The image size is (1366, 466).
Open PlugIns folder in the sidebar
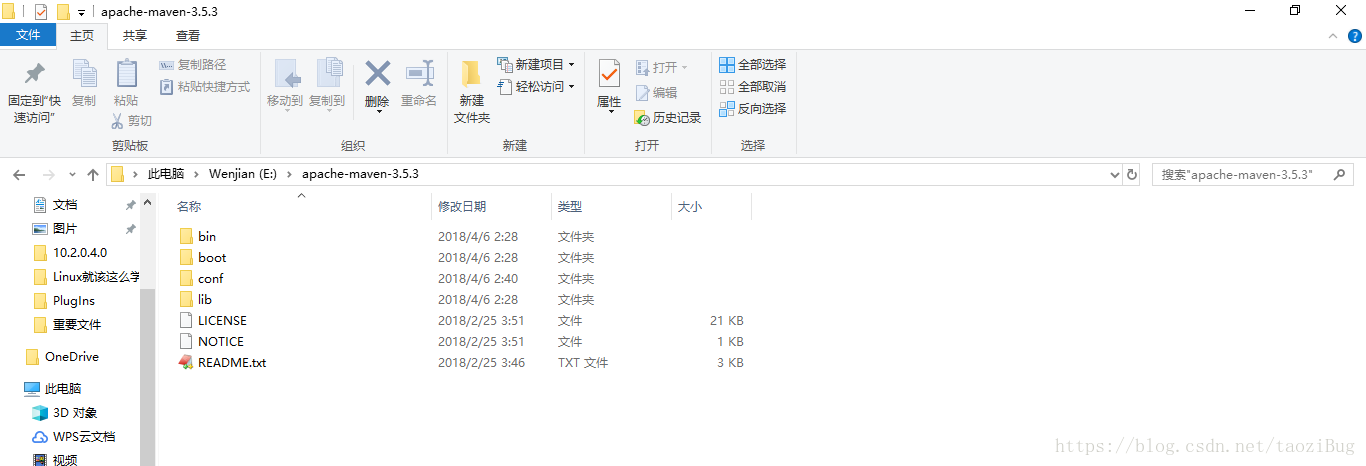73,300
